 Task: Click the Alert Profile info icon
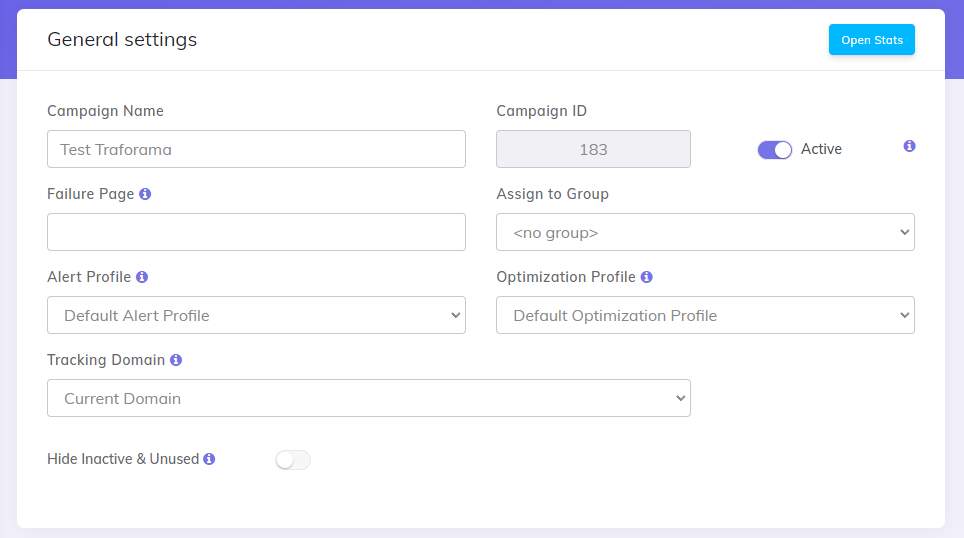142,277
